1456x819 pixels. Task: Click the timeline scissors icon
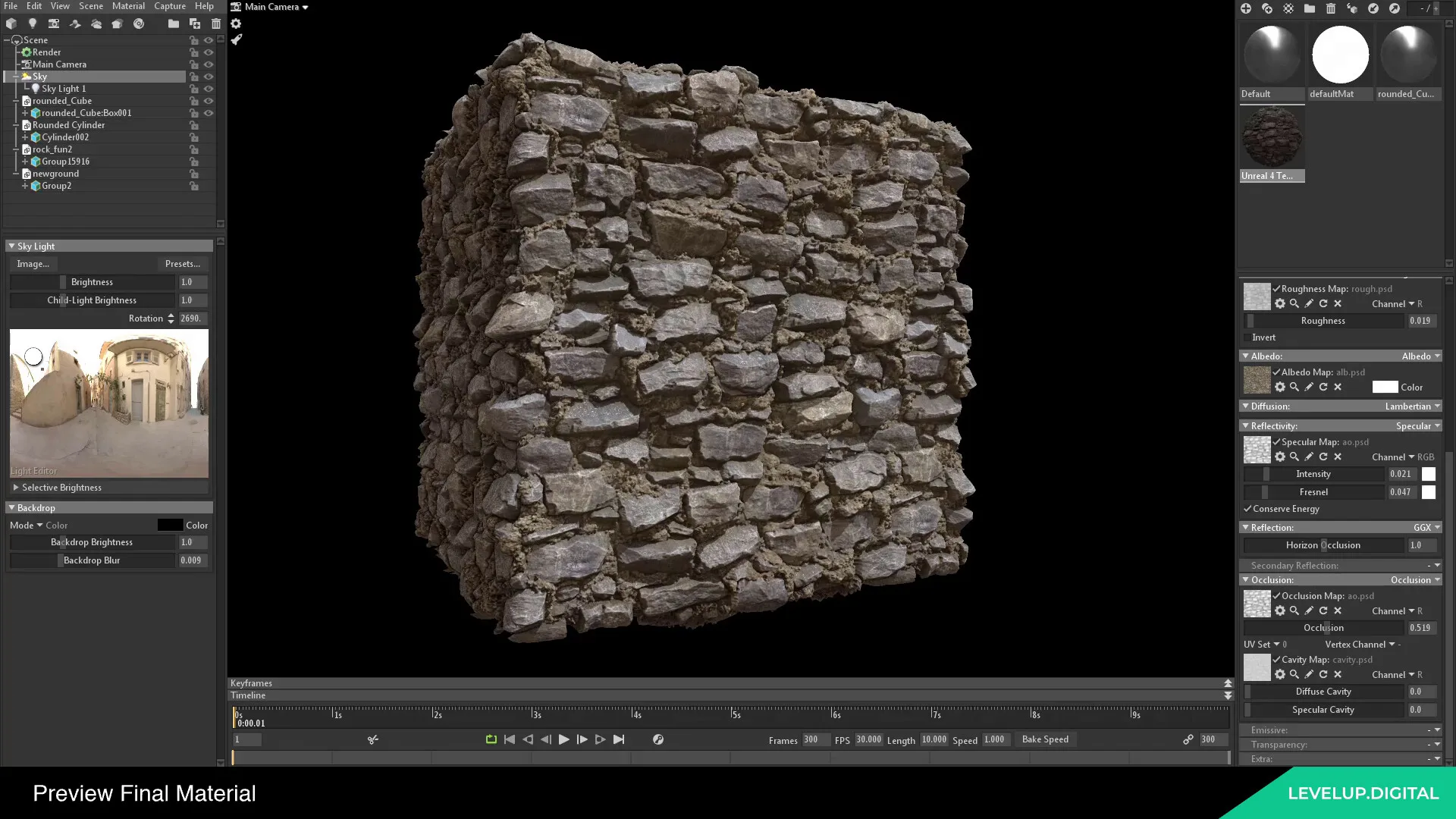[373, 739]
